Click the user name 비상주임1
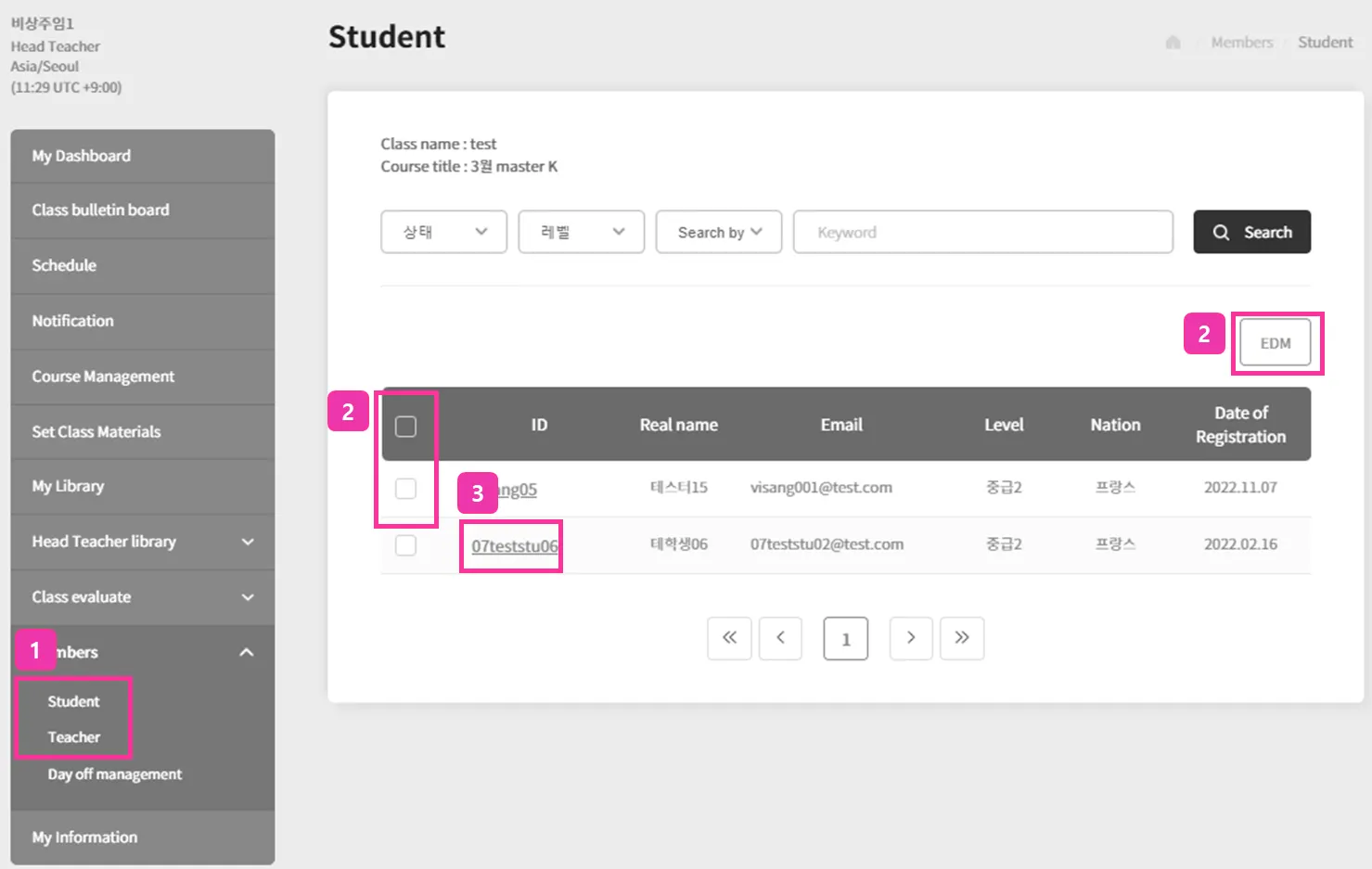Viewport: 1372px width, 869px height. (x=42, y=23)
